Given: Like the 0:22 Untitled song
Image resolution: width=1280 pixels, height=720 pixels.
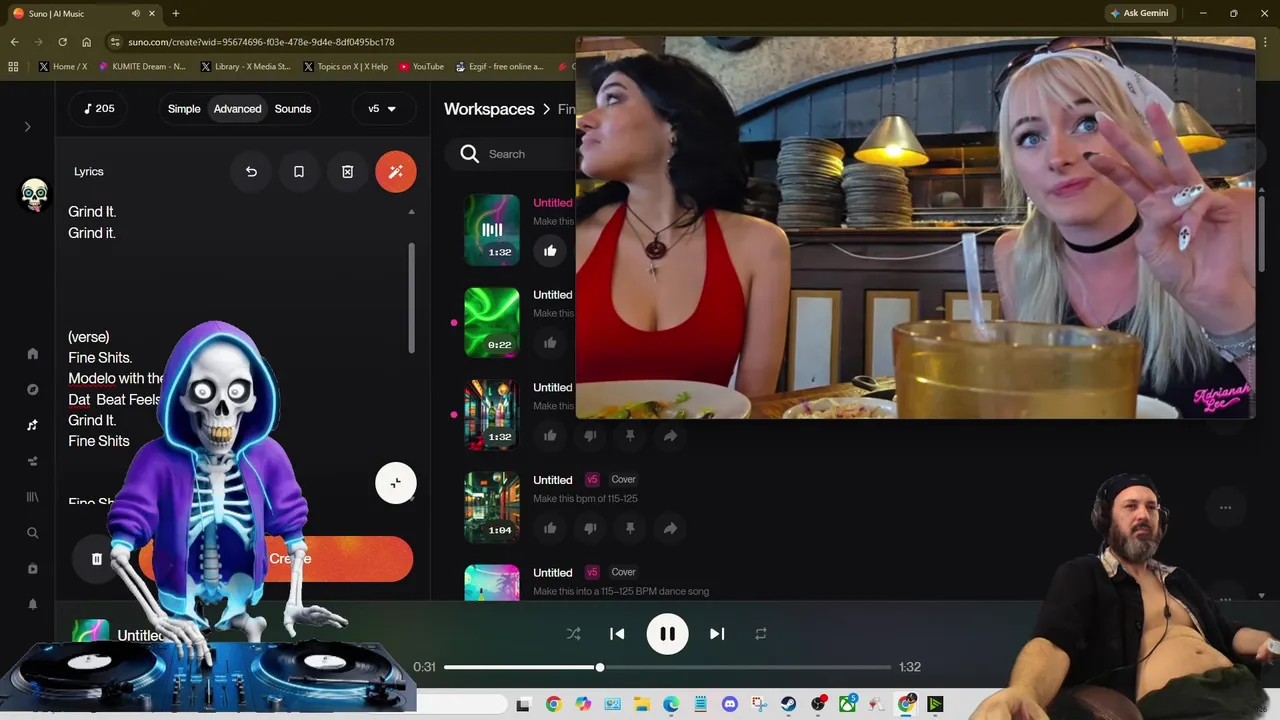Looking at the screenshot, I should [550, 343].
